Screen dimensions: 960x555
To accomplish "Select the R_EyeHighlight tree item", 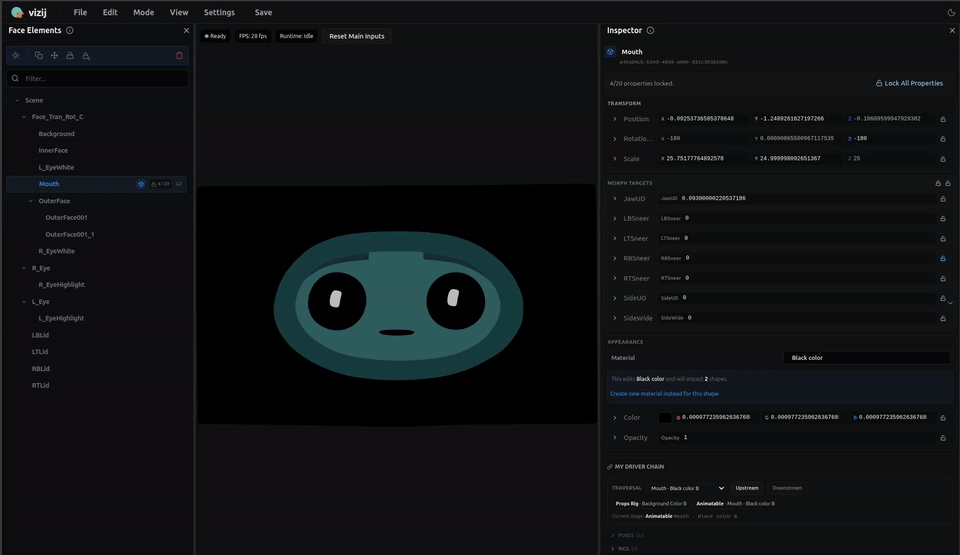I will tap(61, 285).
